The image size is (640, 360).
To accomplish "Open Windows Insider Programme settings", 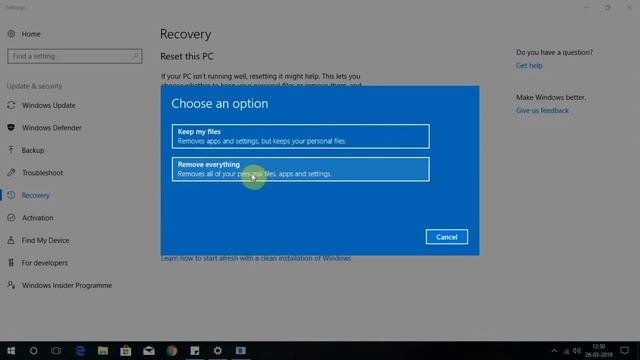I will coord(67,285).
